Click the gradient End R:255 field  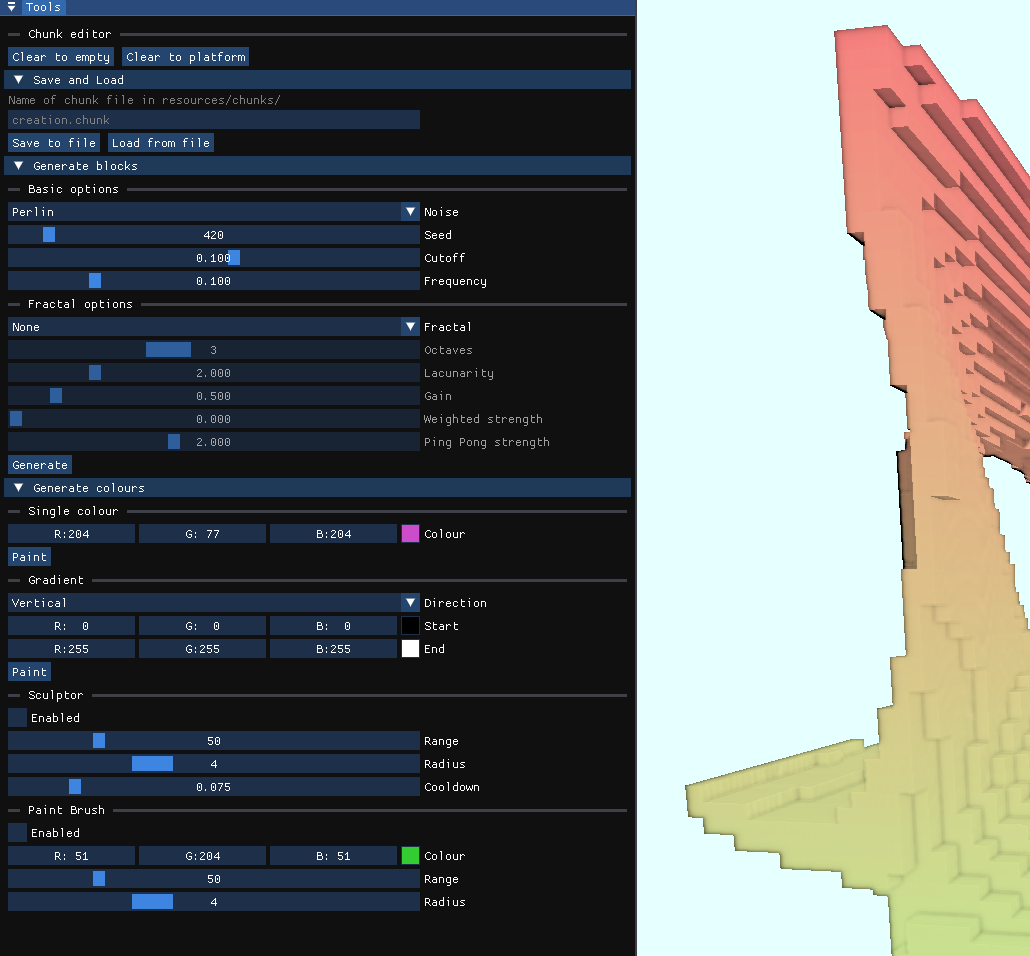[72, 649]
